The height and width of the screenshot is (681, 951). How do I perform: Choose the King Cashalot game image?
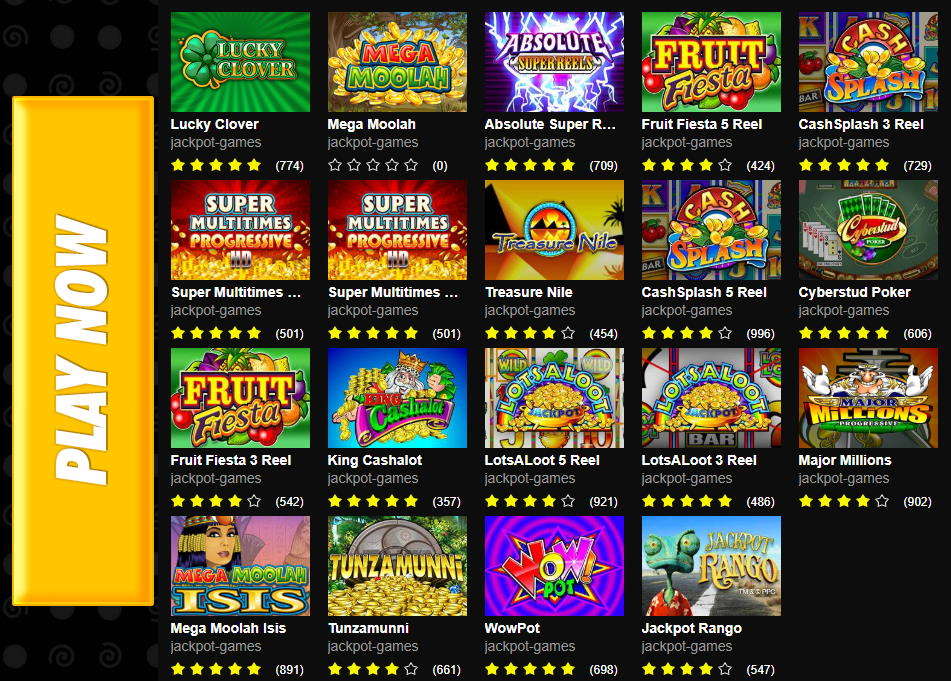point(397,398)
